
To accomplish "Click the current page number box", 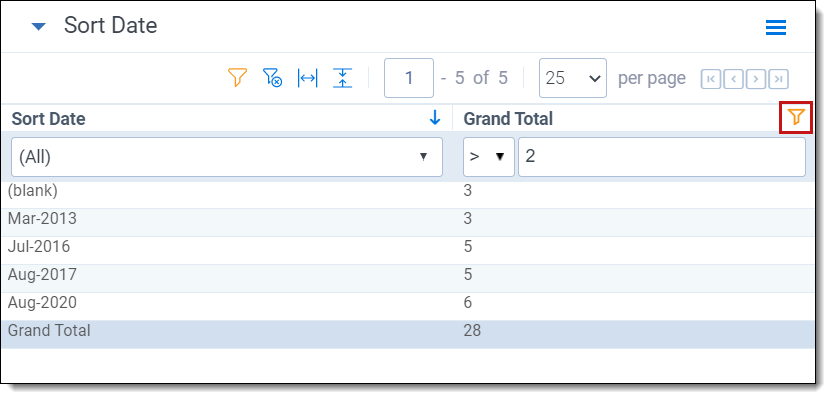I will (409, 78).
